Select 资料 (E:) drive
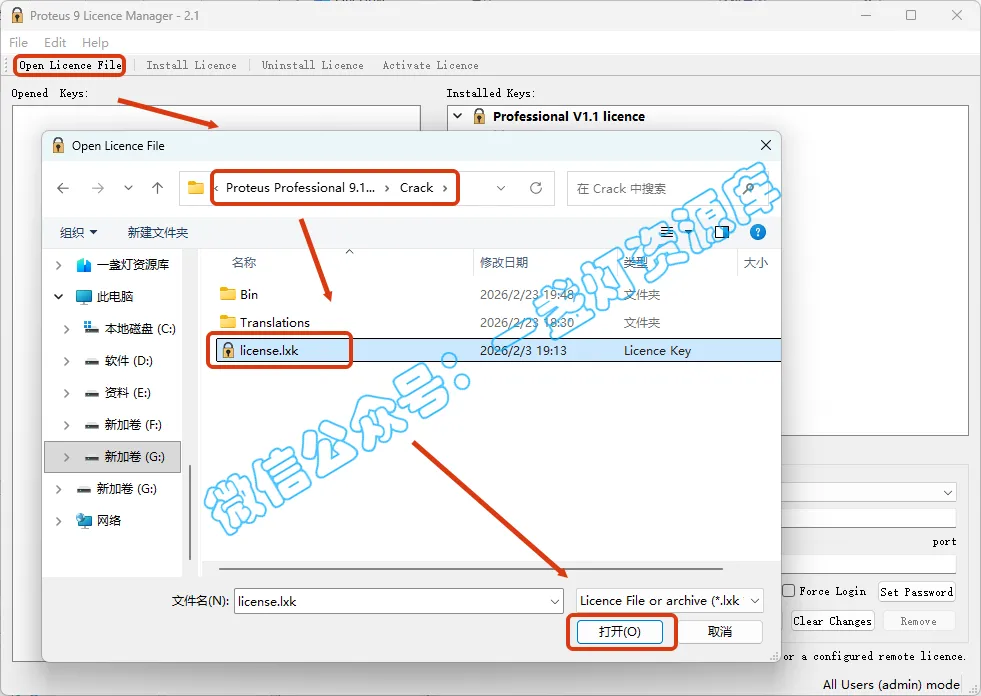The width and height of the screenshot is (981, 696). pyautogui.click(x=127, y=393)
